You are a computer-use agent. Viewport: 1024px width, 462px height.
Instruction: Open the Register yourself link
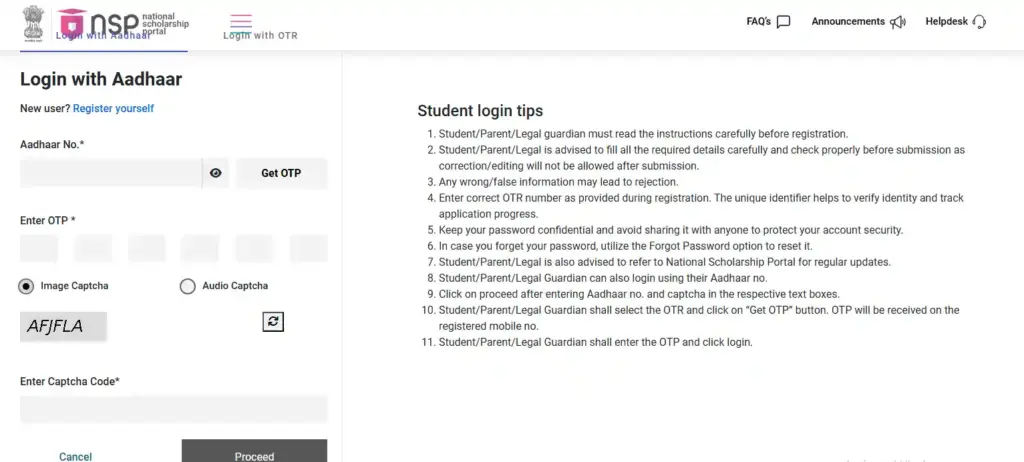113,108
